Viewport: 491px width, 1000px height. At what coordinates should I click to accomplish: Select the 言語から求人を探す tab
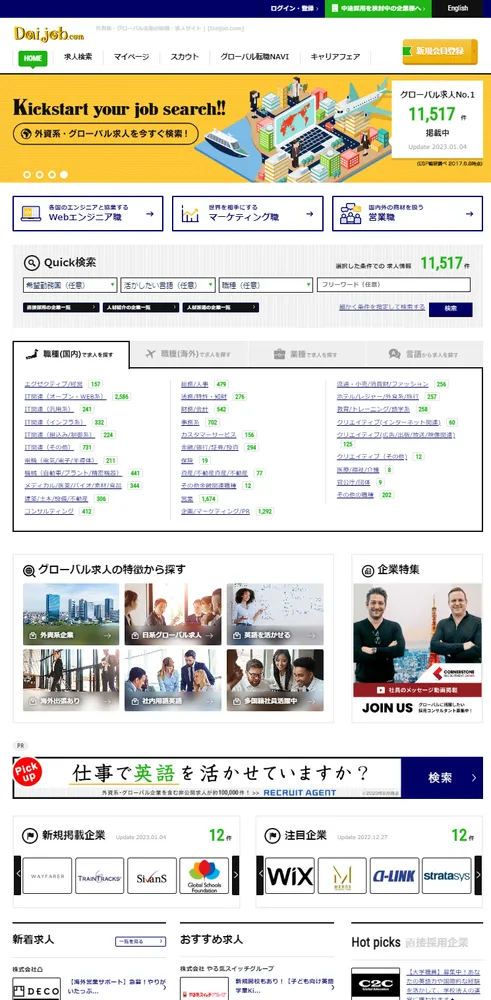[x=425, y=354]
